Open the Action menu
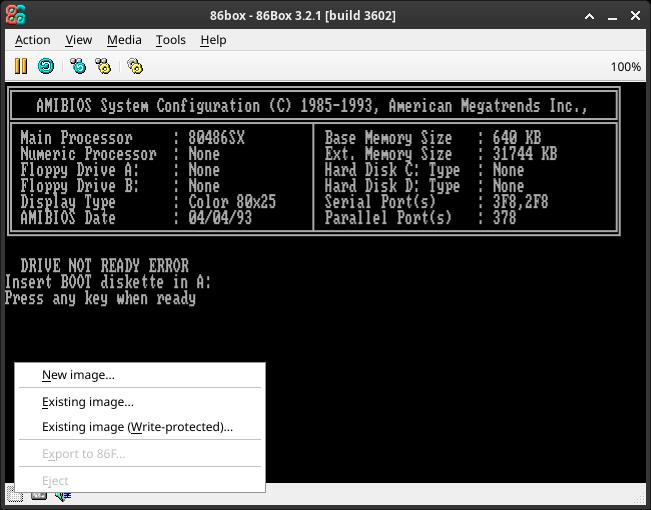651x510 pixels. (x=33, y=40)
